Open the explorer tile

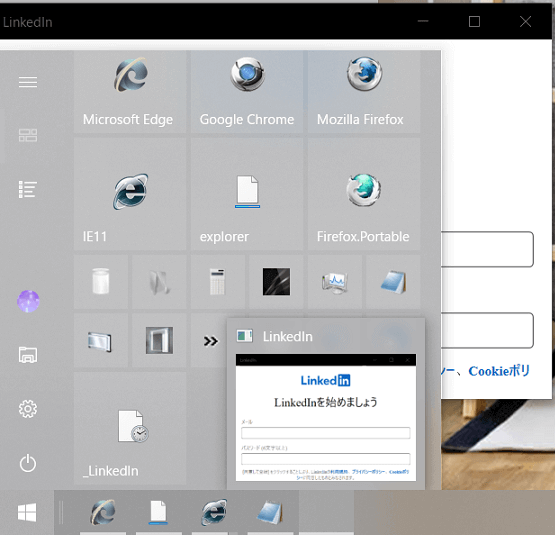tap(247, 194)
